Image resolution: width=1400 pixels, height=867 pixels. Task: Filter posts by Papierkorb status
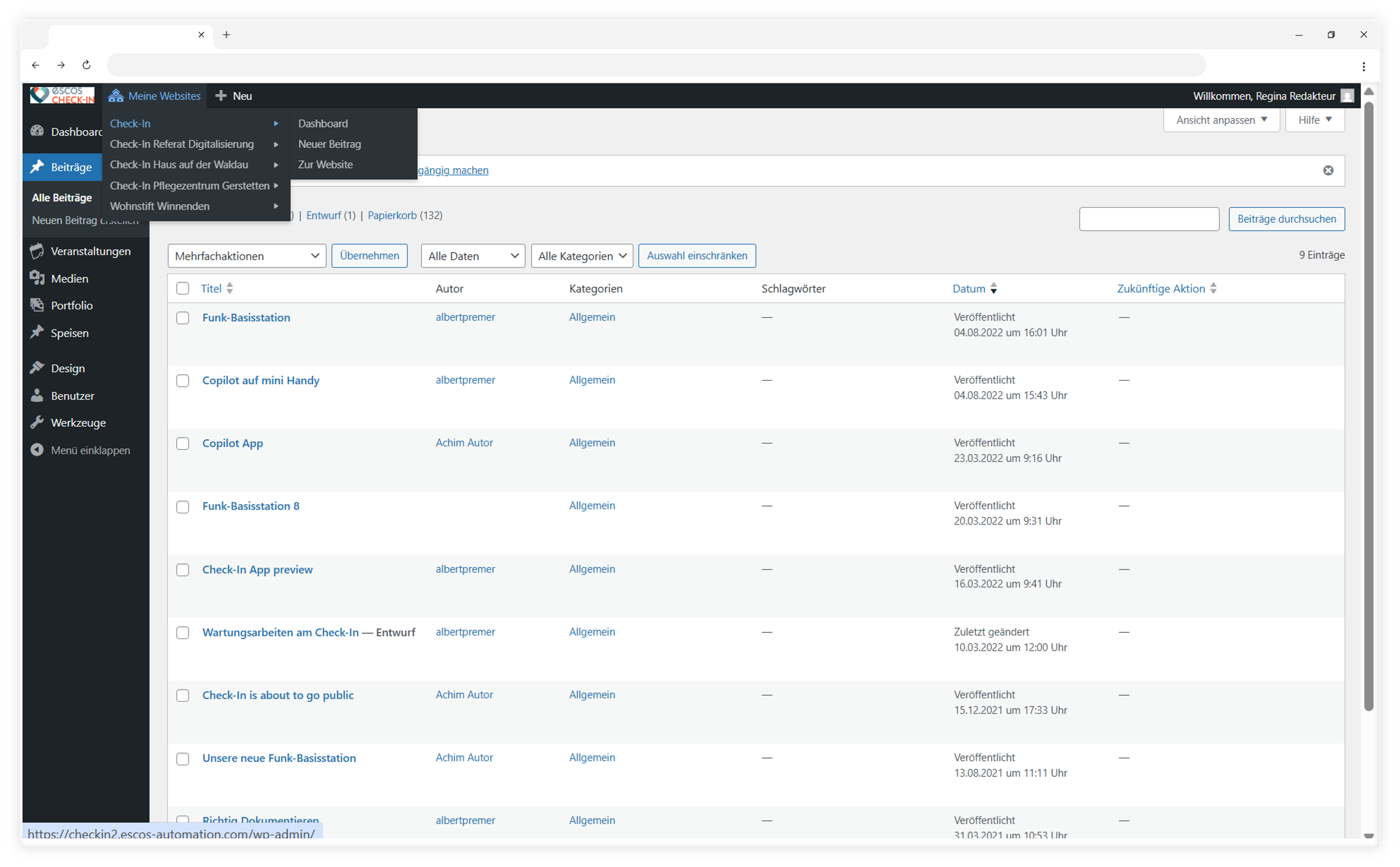click(x=392, y=216)
